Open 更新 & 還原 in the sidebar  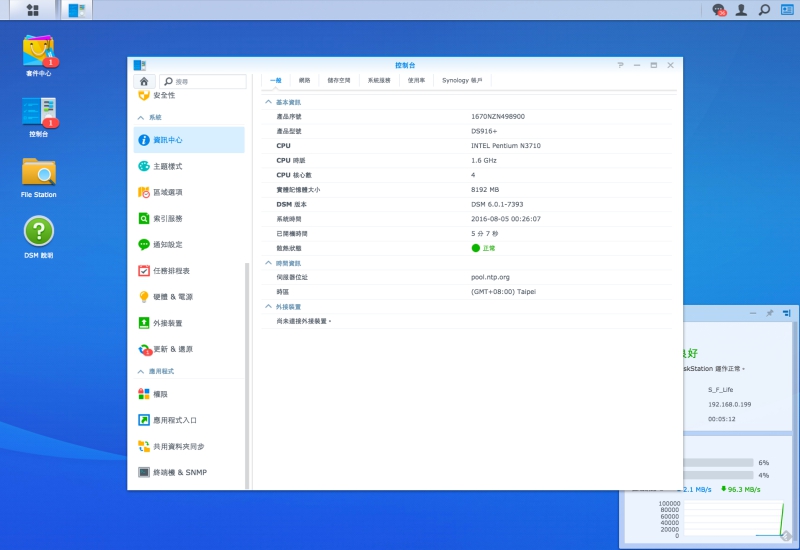189,349
